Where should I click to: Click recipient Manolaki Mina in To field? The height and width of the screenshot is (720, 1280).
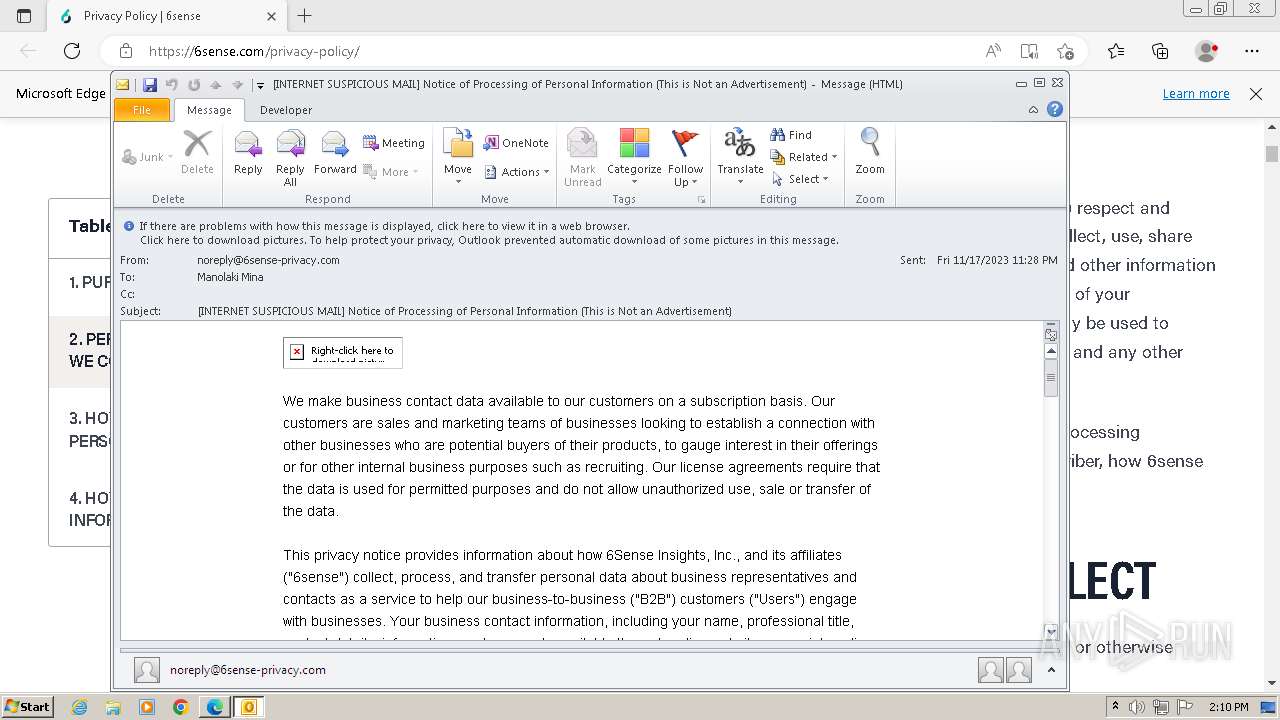tap(230, 277)
